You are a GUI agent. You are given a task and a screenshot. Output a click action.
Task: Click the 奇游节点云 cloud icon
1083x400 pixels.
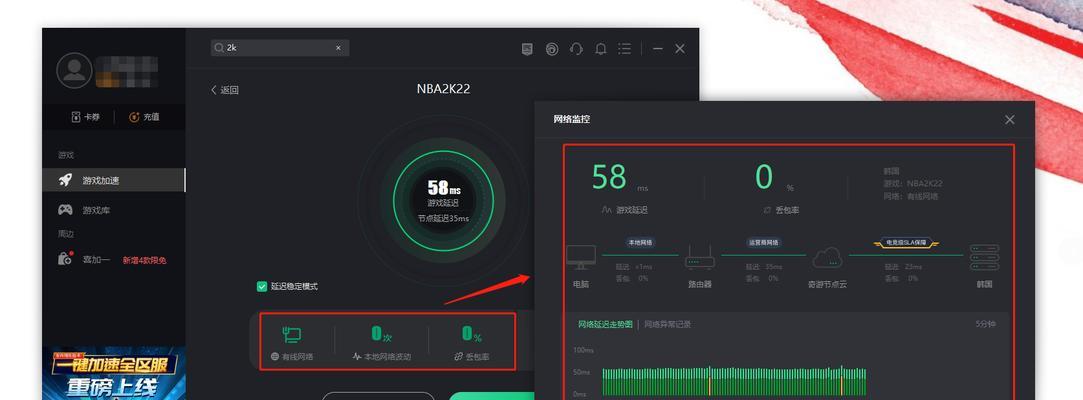(827, 258)
